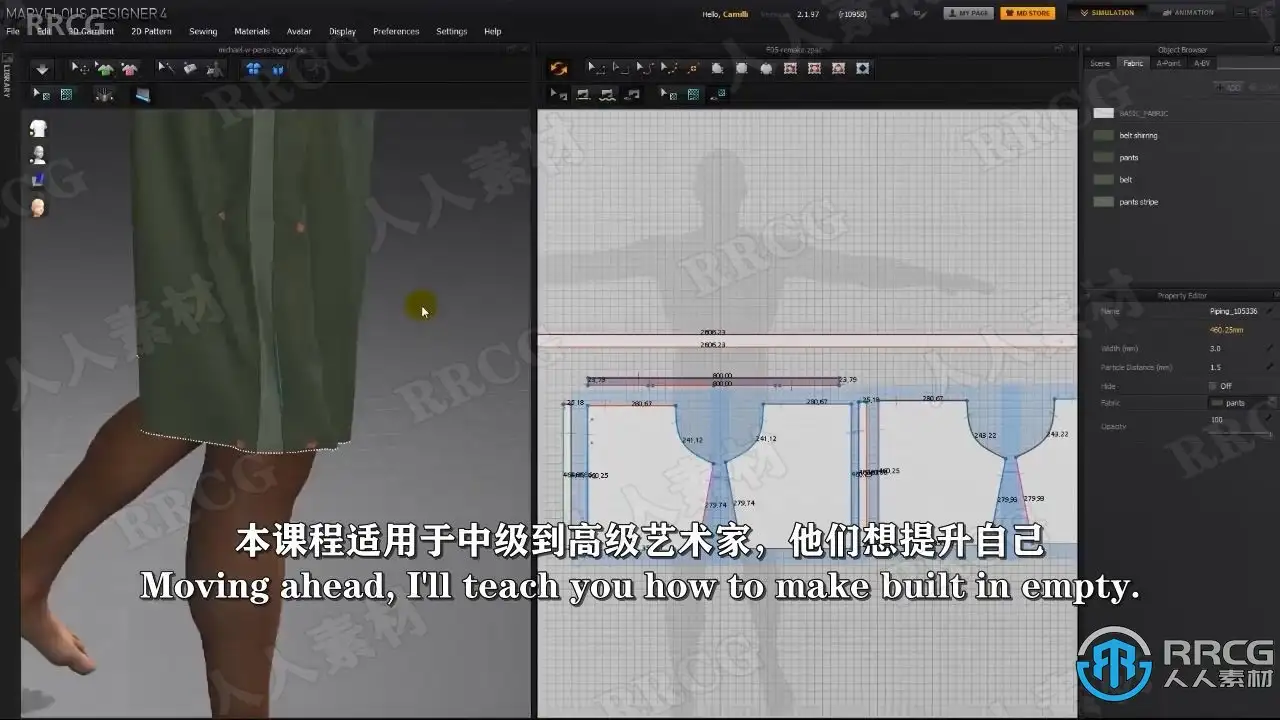Click the down-arrow simulate icon in 3D toolbar
Image resolution: width=1280 pixels, height=720 pixels.
tap(42, 69)
